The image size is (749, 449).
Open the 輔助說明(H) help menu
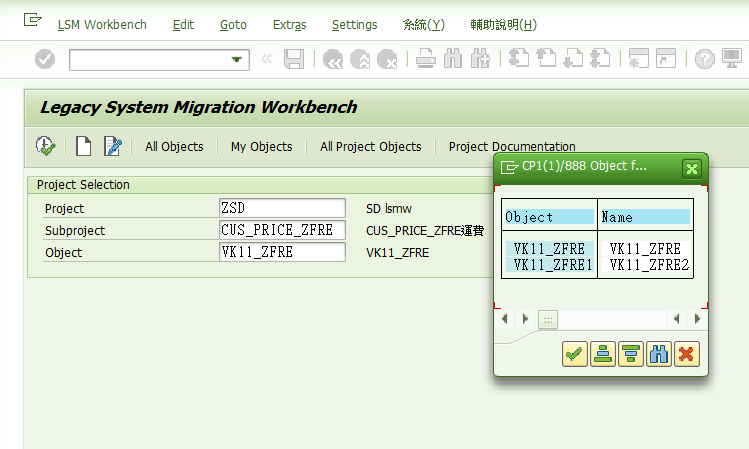pos(503,25)
